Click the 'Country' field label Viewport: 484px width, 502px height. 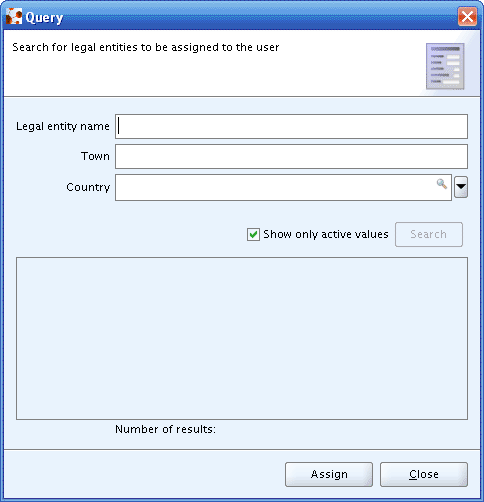88,187
